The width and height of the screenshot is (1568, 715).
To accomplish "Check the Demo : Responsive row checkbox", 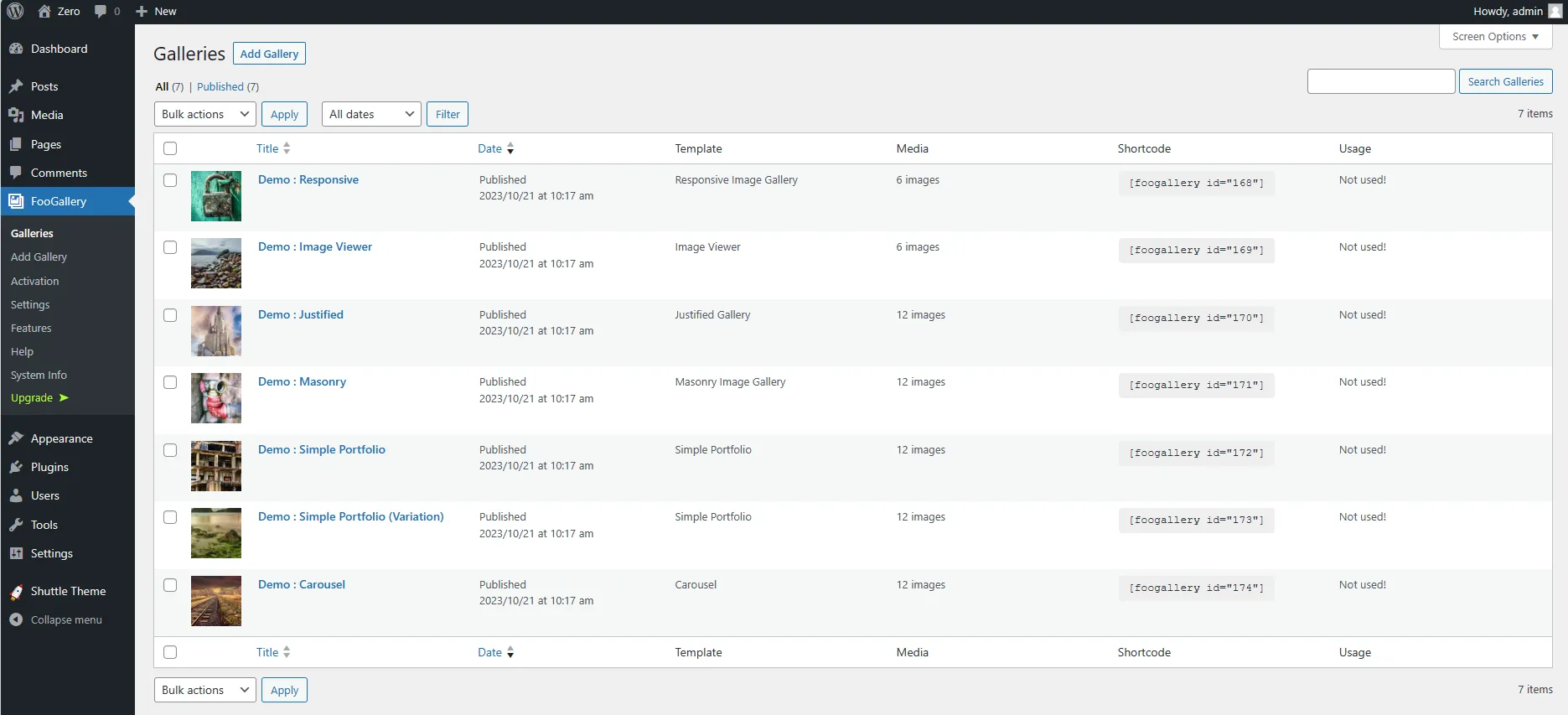I will (x=170, y=180).
